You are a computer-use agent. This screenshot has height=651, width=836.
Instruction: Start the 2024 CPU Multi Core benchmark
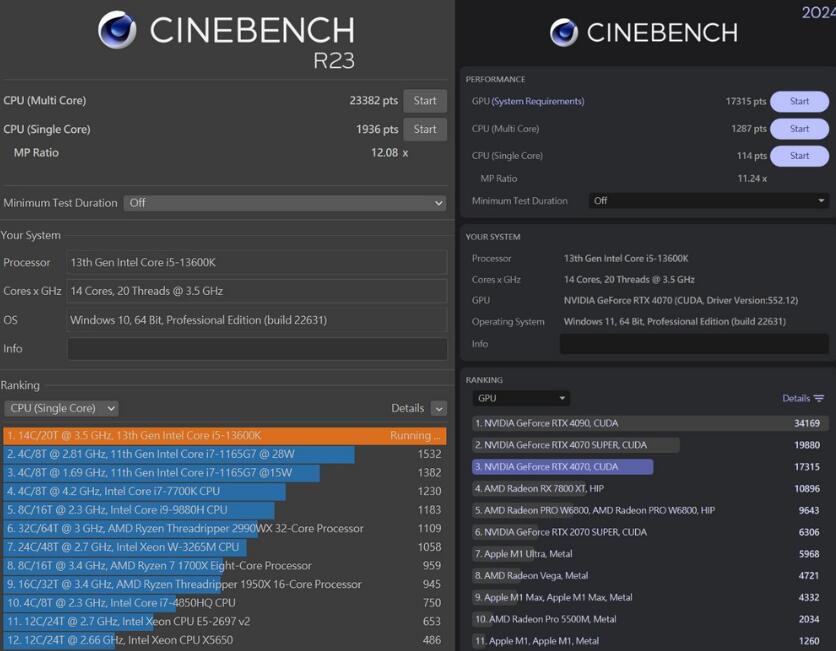(799, 128)
